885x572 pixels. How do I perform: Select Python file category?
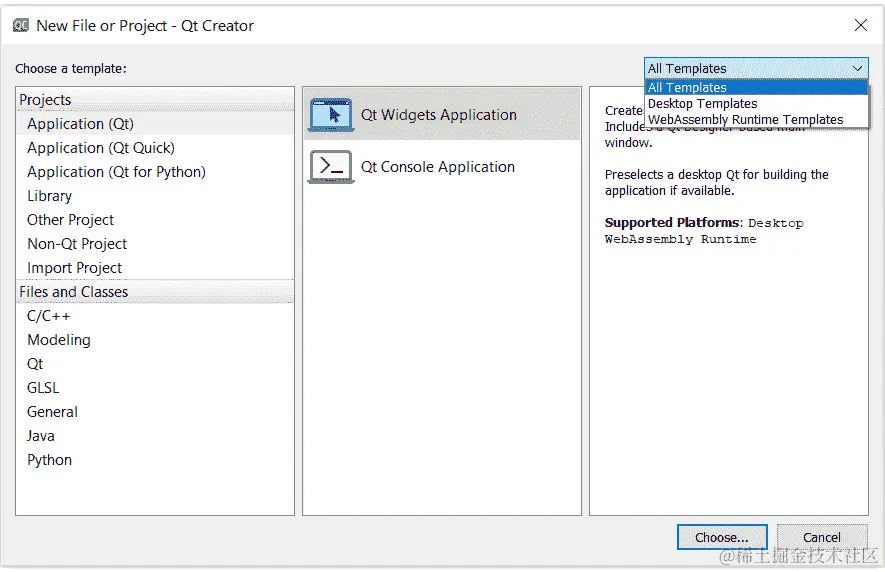coord(155,460)
